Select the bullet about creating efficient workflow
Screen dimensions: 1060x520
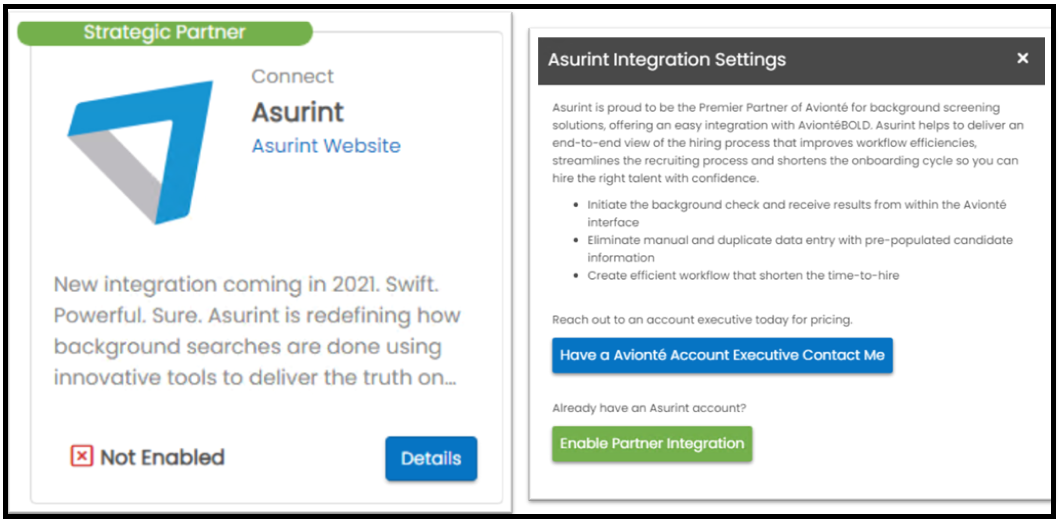pyautogui.click(x=743, y=275)
